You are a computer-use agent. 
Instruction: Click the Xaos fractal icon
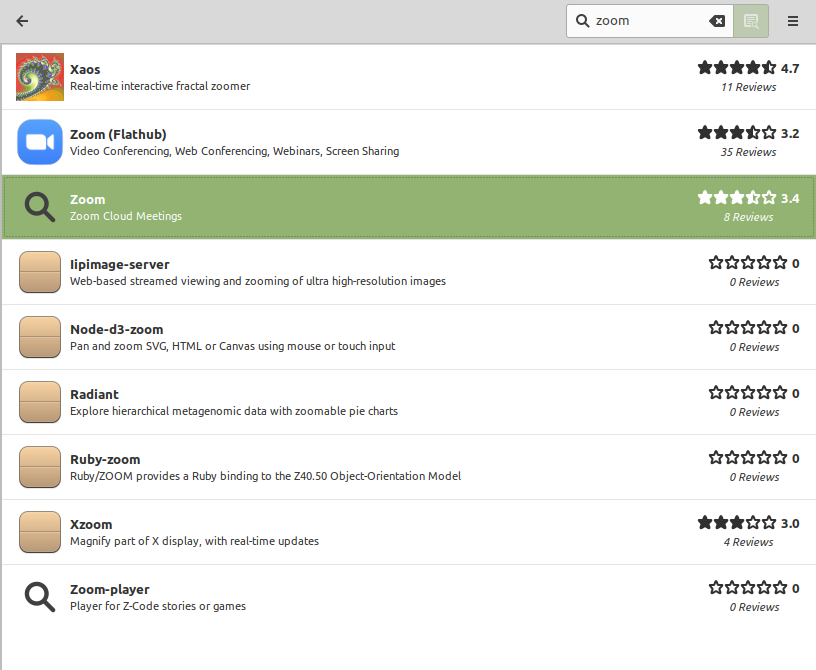(40, 77)
